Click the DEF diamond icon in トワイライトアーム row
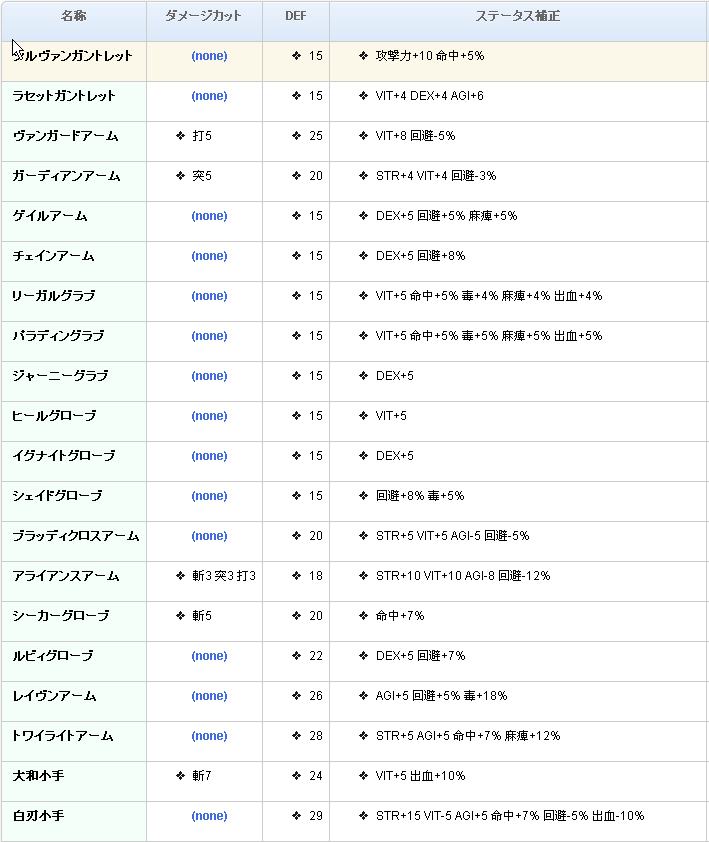Image resolution: width=709 pixels, height=842 pixels. 296,736
